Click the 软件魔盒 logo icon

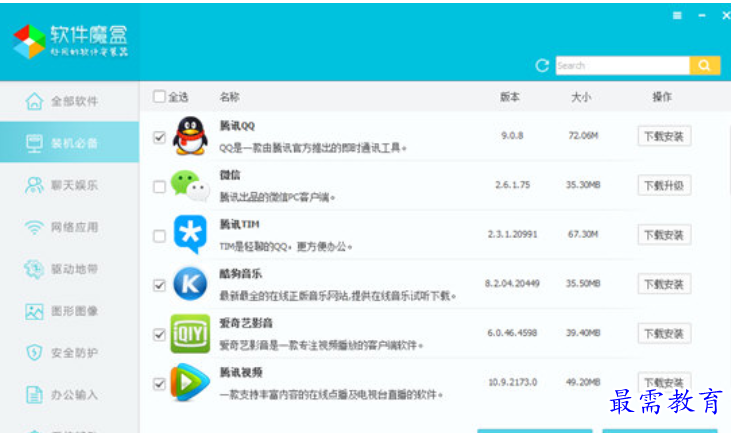coord(29,41)
